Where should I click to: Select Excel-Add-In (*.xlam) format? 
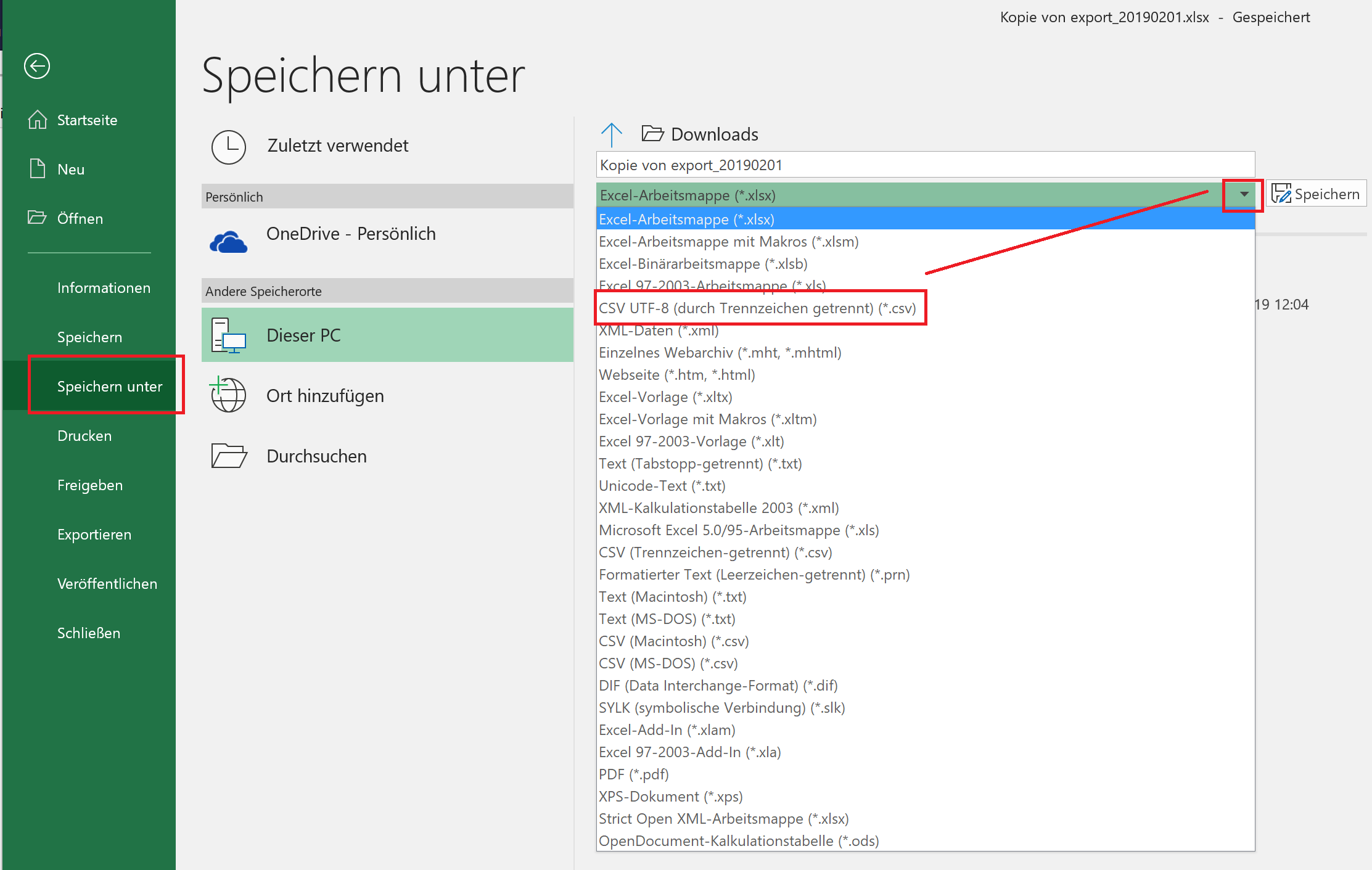point(925,730)
